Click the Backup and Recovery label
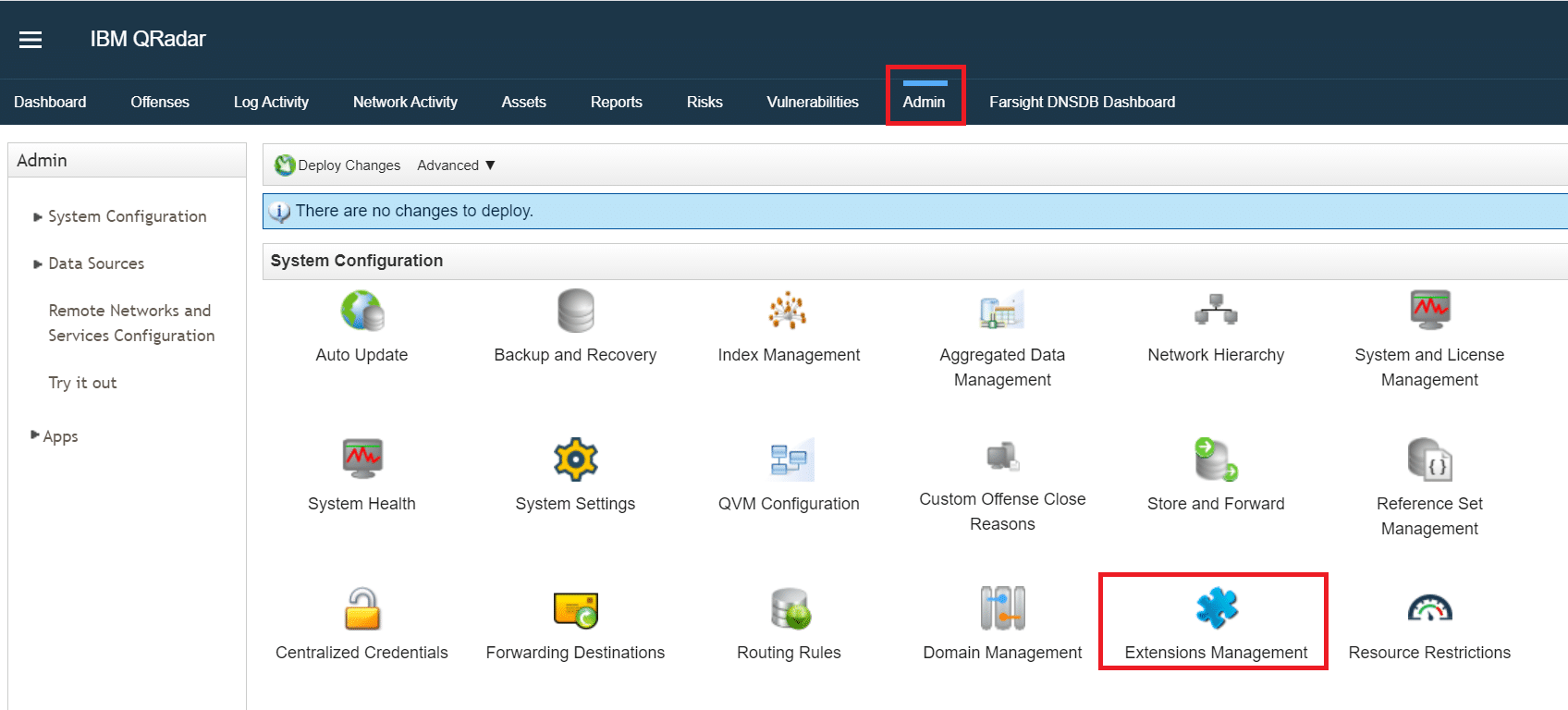1568x710 pixels. (575, 355)
